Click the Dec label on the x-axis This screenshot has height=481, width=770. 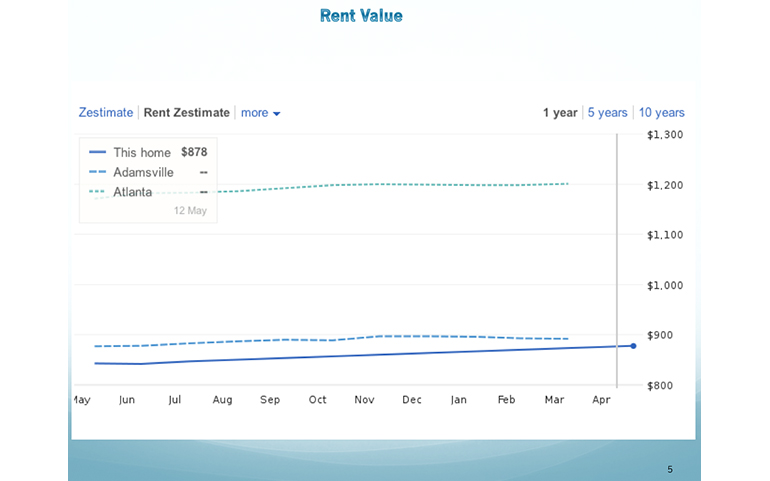(411, 400)
